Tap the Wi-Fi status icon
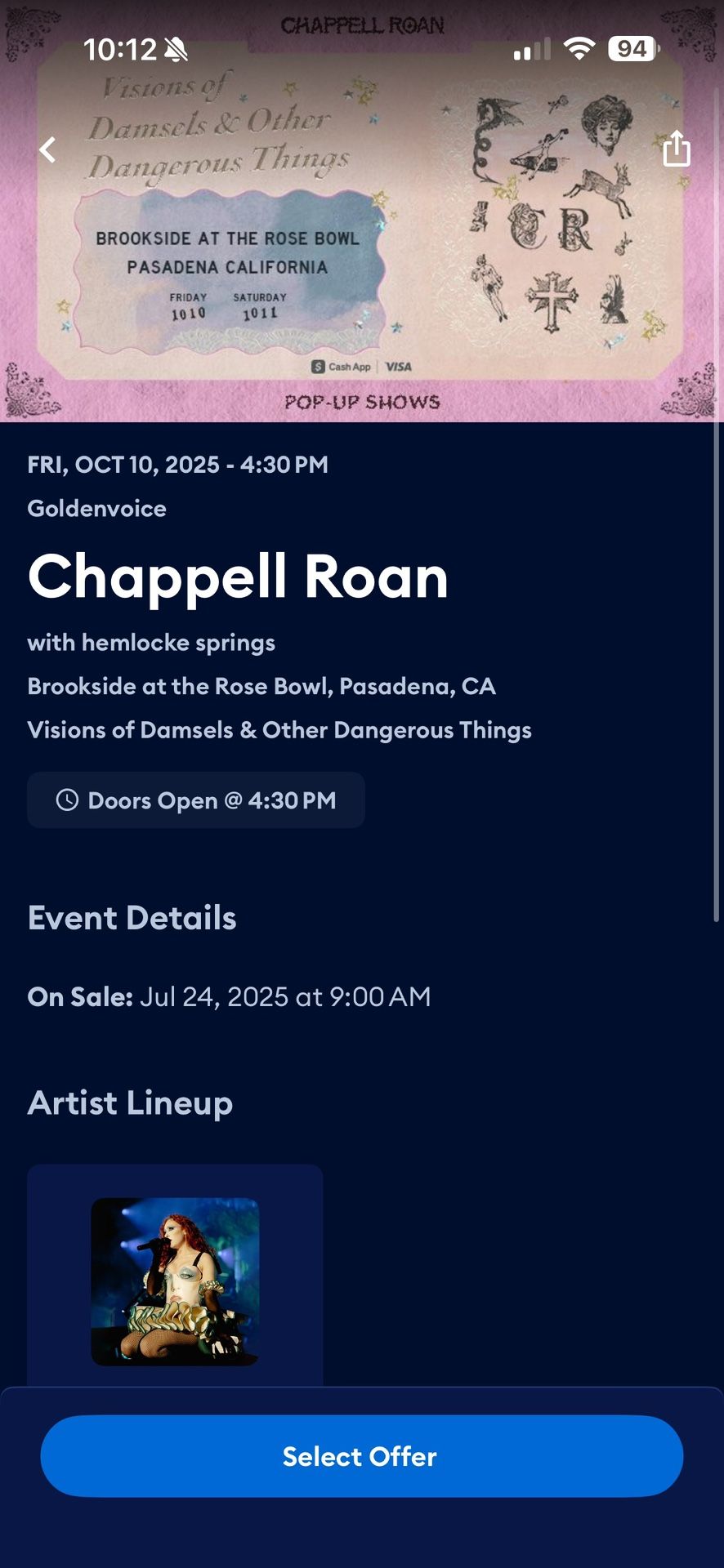The height and width of the screenshot is (1568, 724). (579, 50)
